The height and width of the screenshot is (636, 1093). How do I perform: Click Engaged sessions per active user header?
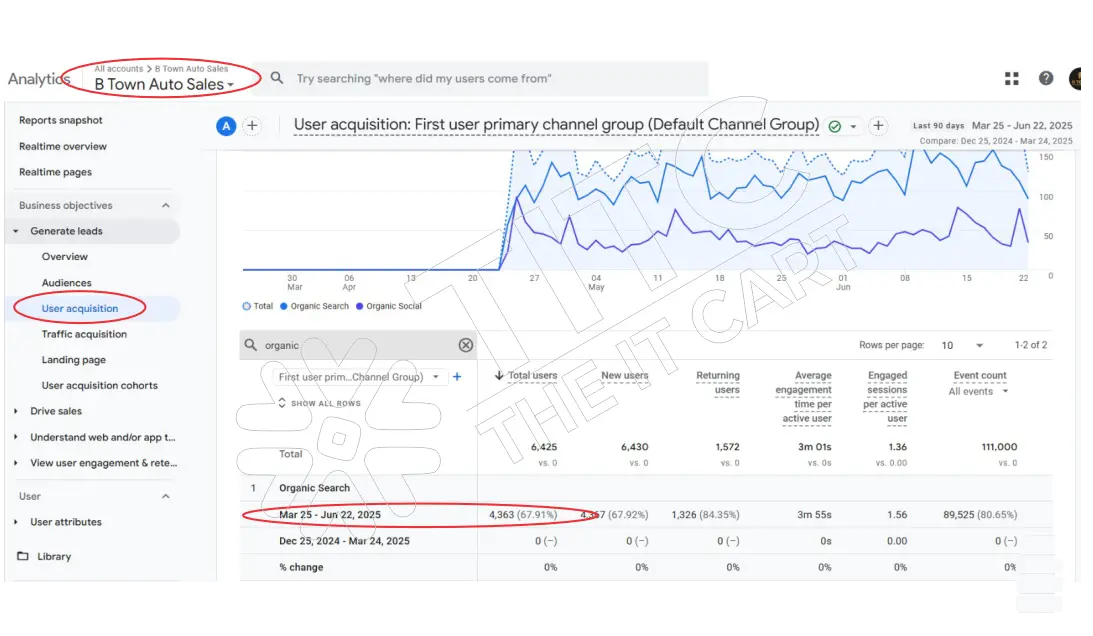coord(885,397)
